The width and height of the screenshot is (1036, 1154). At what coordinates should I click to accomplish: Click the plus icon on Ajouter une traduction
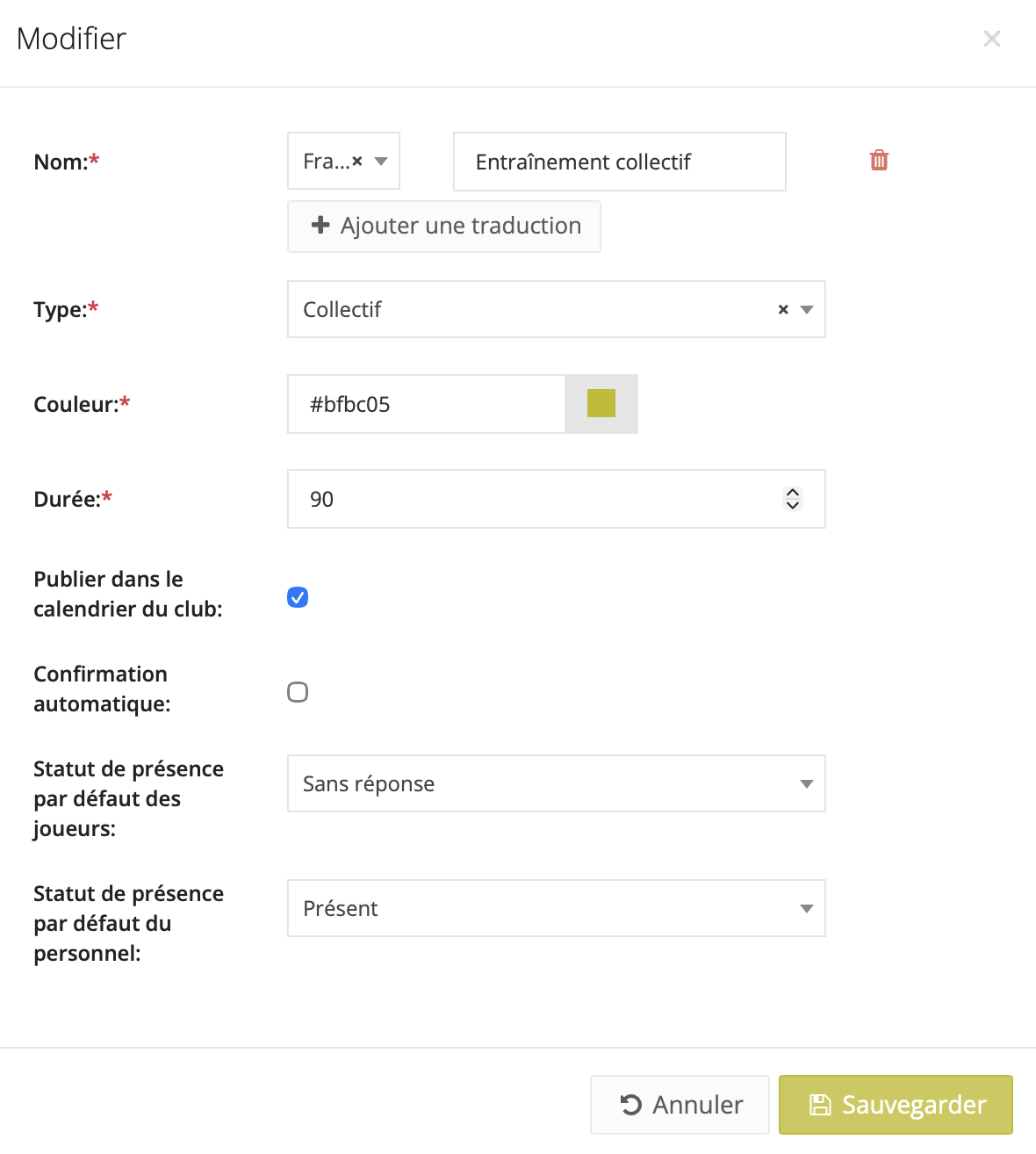tap(320, 226)
